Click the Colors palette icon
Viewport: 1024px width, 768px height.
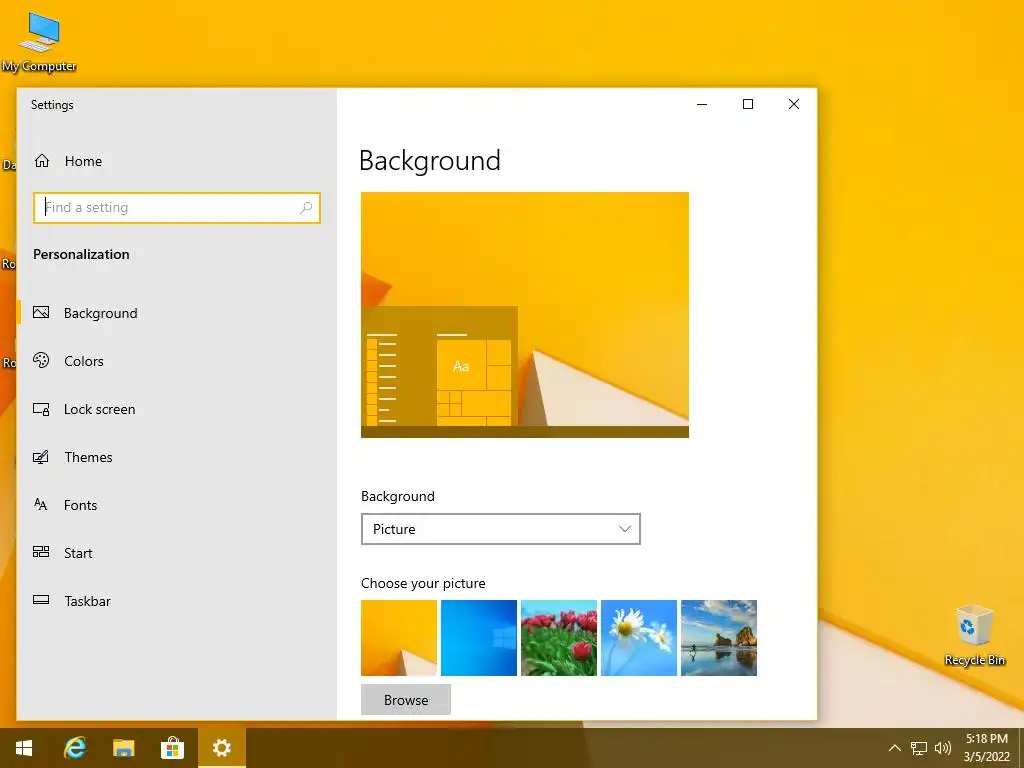click(41, 360)
